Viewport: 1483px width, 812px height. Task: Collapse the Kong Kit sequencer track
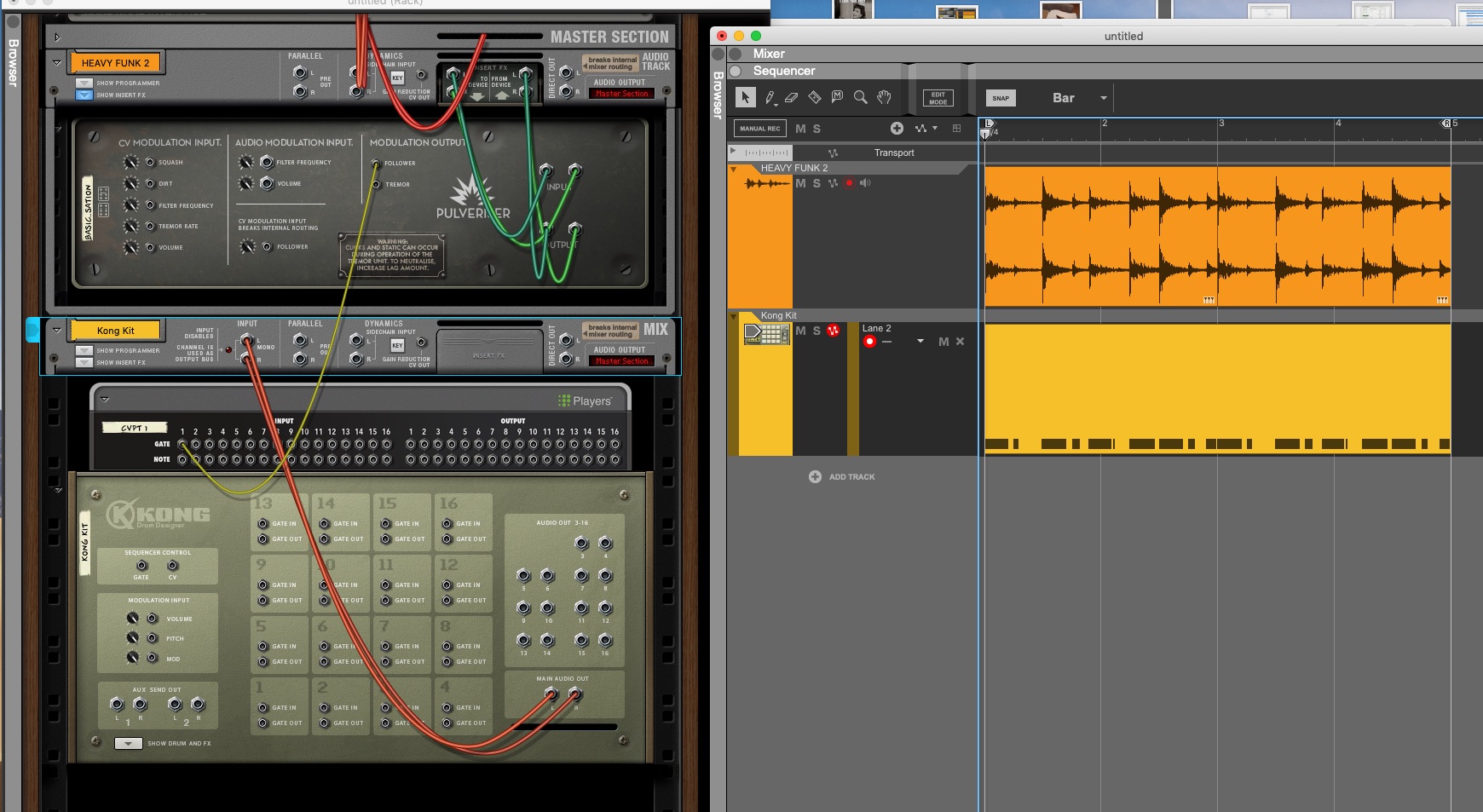(733, 316)
